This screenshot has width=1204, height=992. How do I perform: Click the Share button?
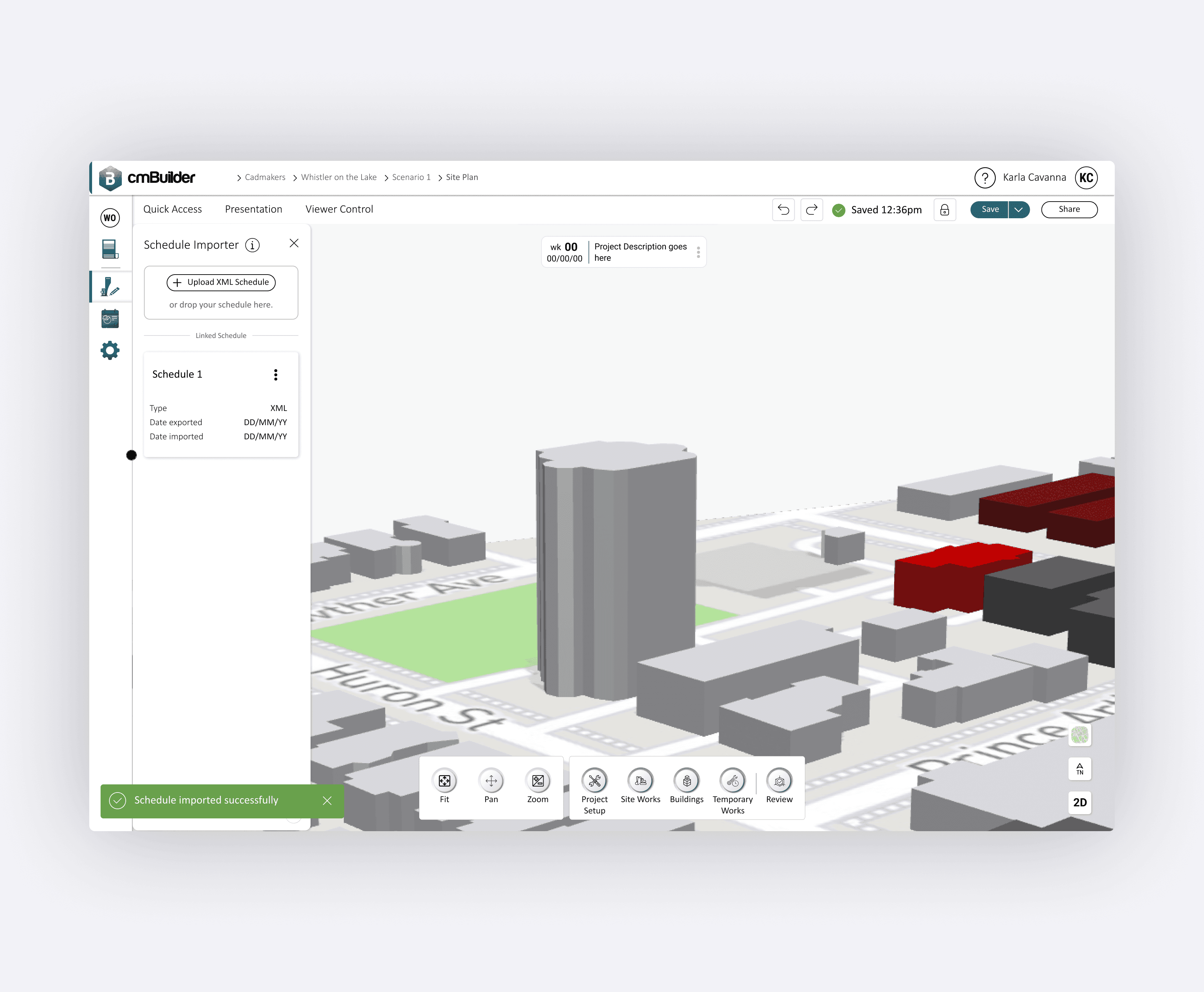tap(1069, 210)
